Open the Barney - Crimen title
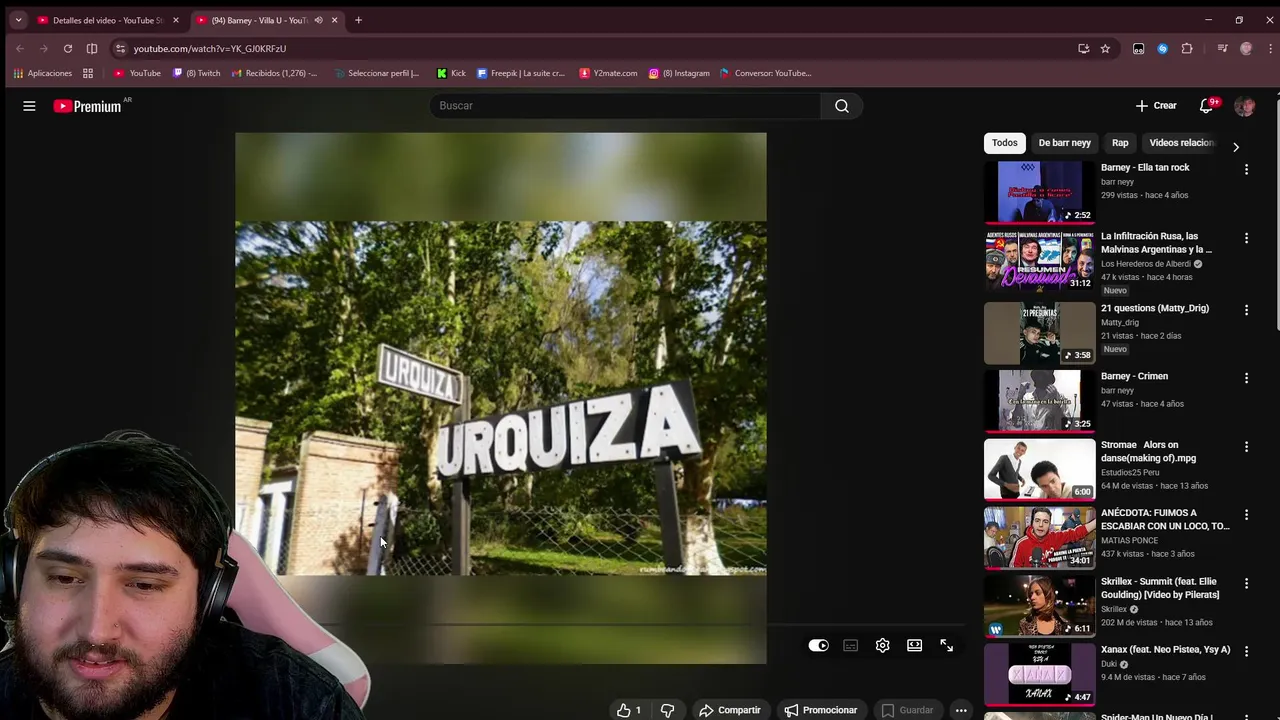This screenshot has width=1280, height=720. tap(1134, 376)
